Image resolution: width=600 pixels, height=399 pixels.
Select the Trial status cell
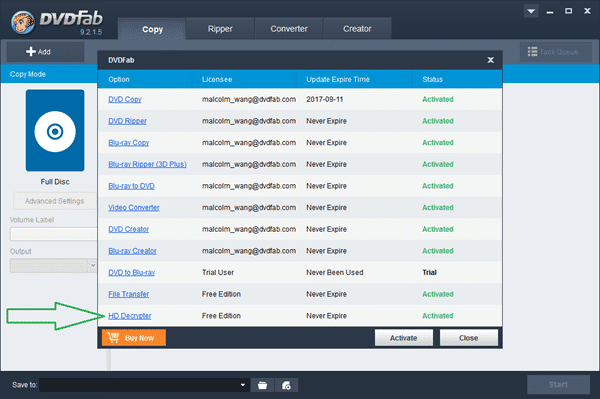pos(429,272)
